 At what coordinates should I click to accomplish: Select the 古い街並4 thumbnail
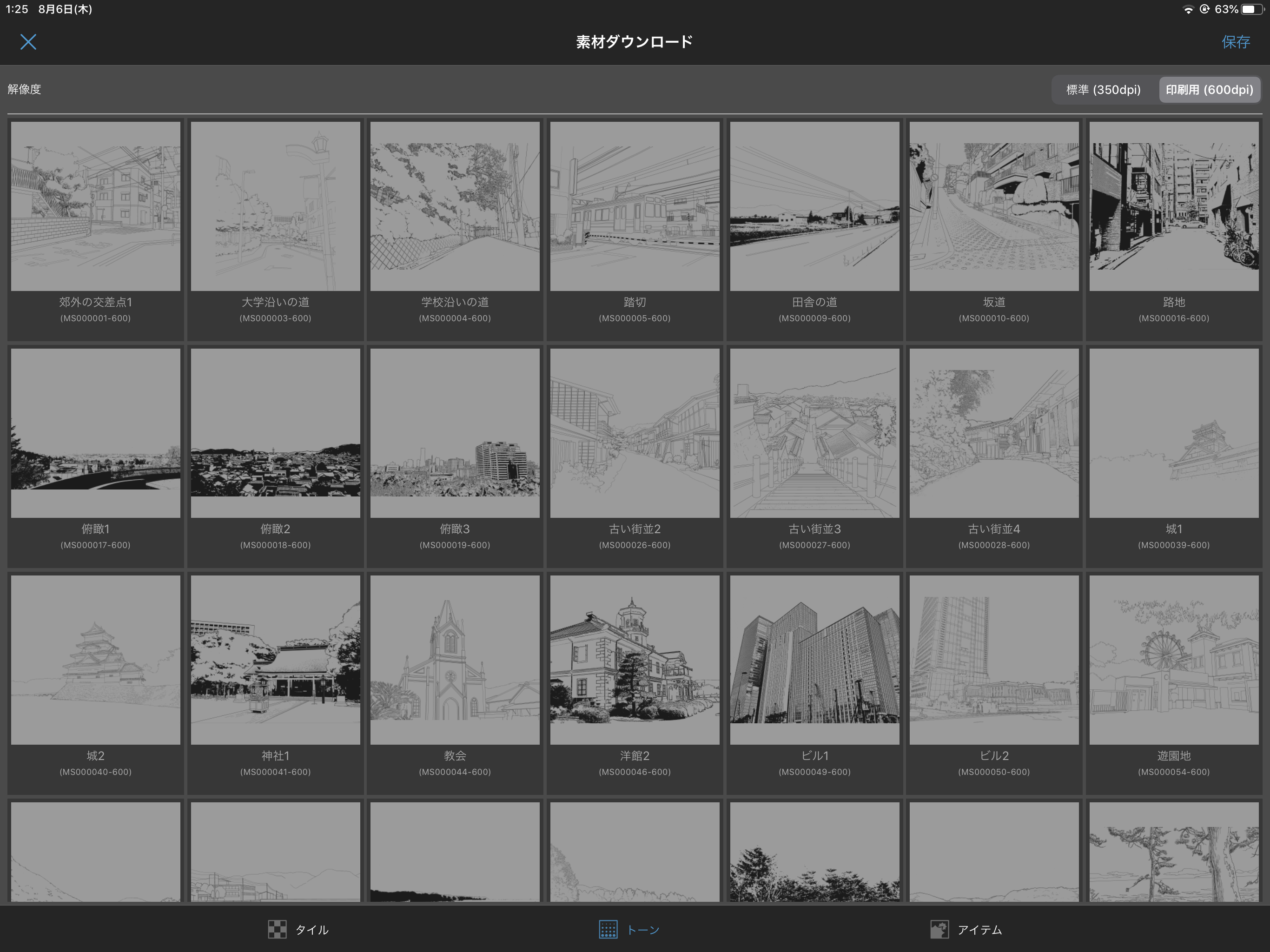[x=994, y=433]
